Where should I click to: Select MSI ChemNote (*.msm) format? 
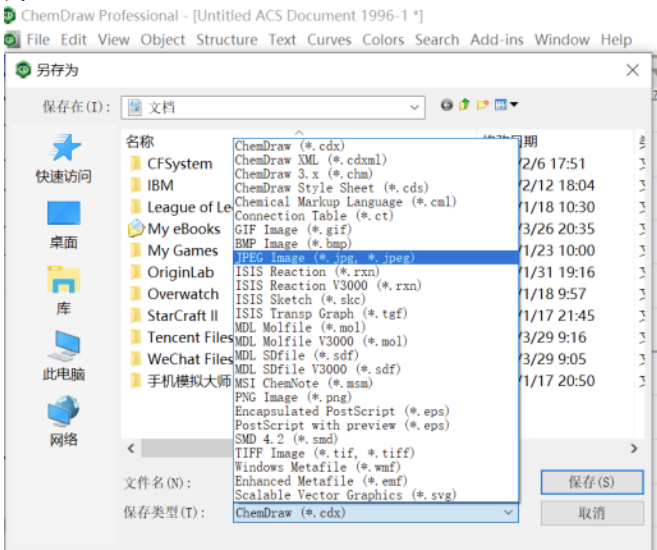(x=375, y=383)
